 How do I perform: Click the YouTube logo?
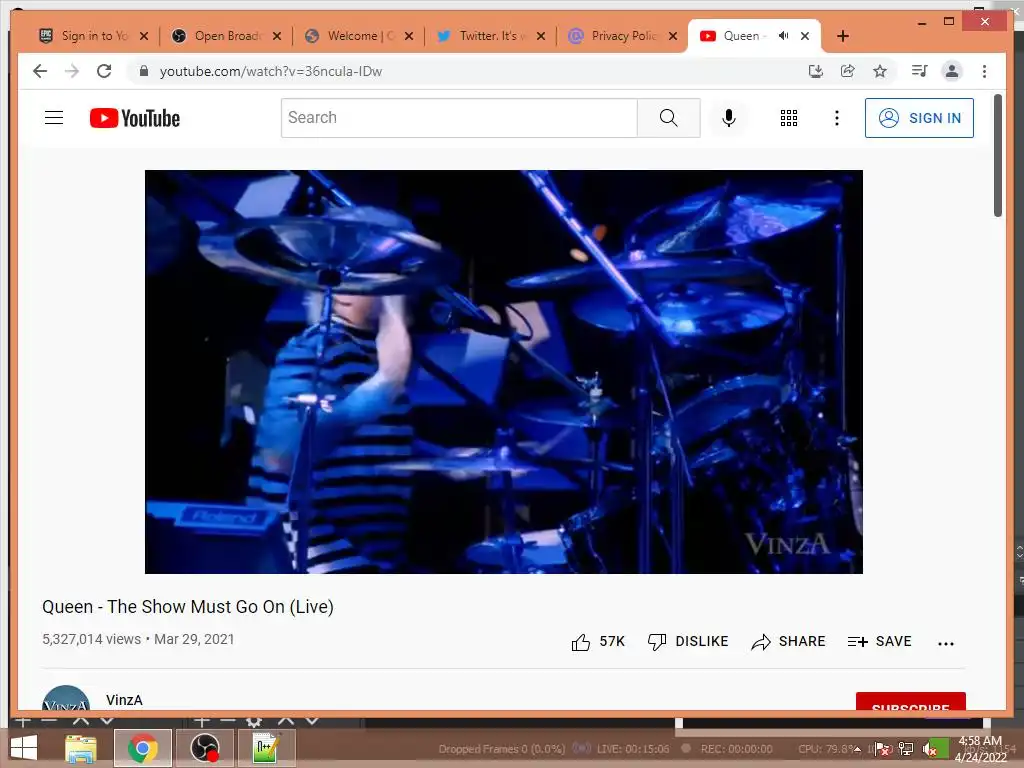[x=135, y=118]
